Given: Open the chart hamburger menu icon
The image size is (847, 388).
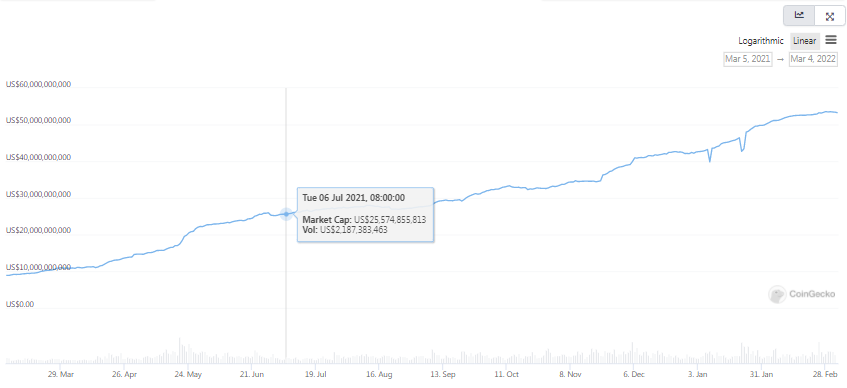Looking at the screenshot, I should click(831, 40).
